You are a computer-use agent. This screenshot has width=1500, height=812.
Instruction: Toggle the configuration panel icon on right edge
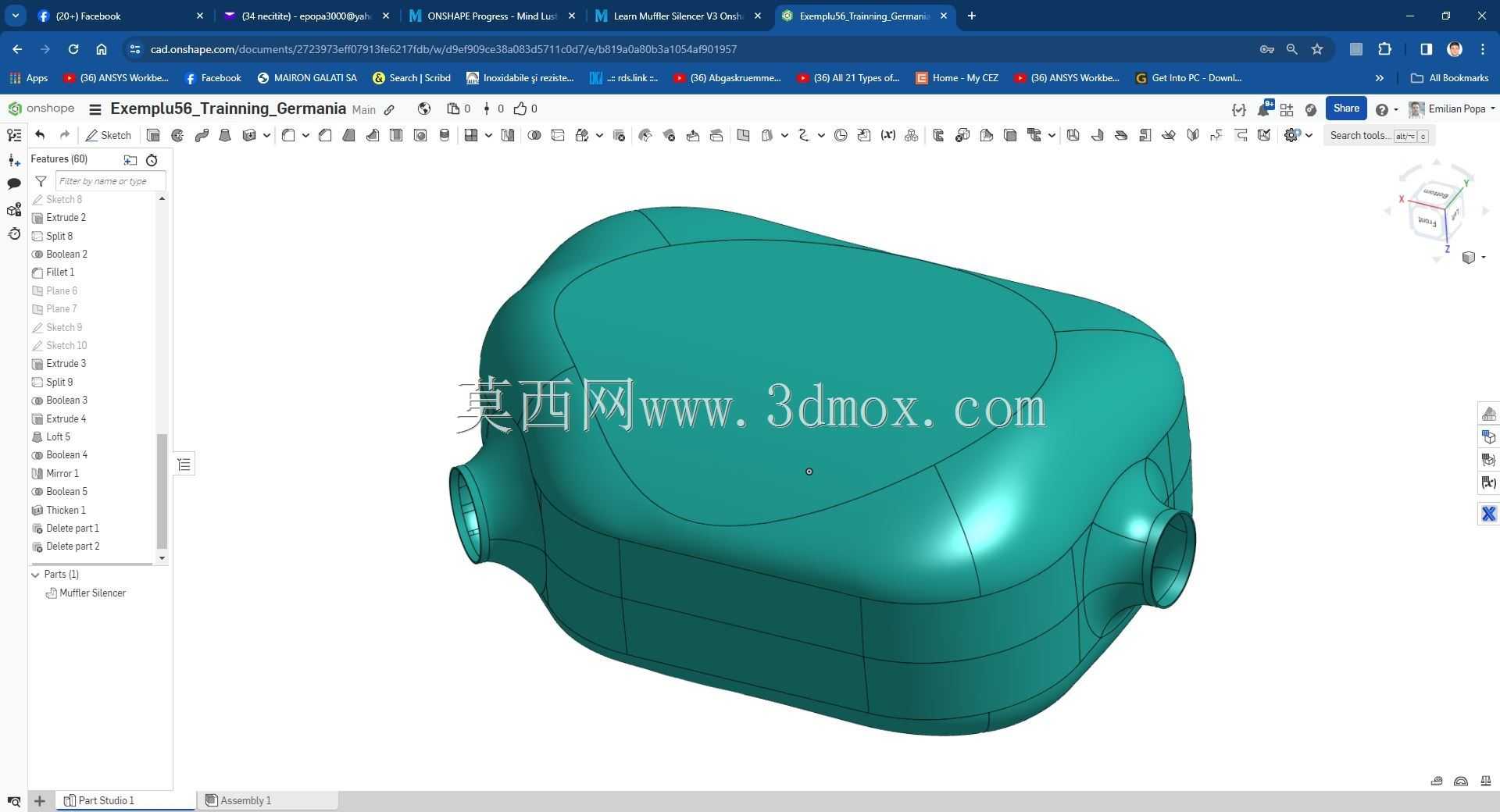pyautogui.click(x=1488, y=436)
